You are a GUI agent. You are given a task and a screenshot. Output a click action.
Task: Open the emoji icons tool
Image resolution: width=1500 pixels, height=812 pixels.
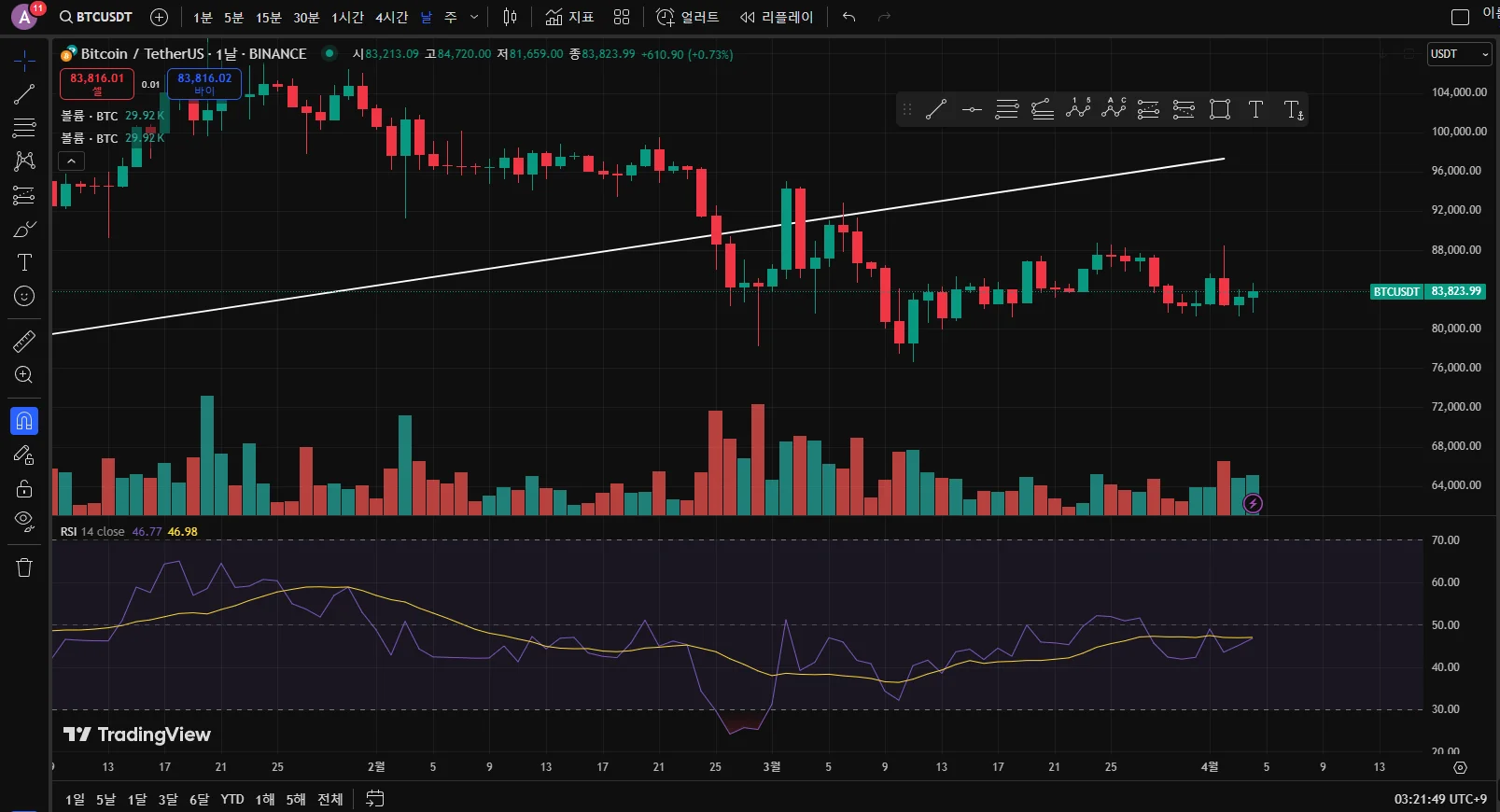(x=24, y=297)
